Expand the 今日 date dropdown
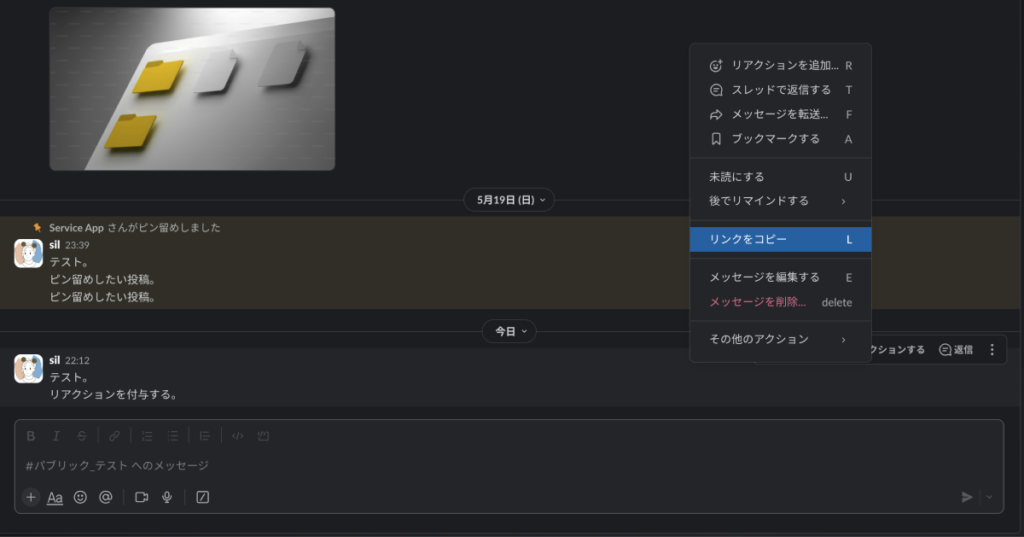Viewport: 1024px width, 537px height. tap(509, 331)
